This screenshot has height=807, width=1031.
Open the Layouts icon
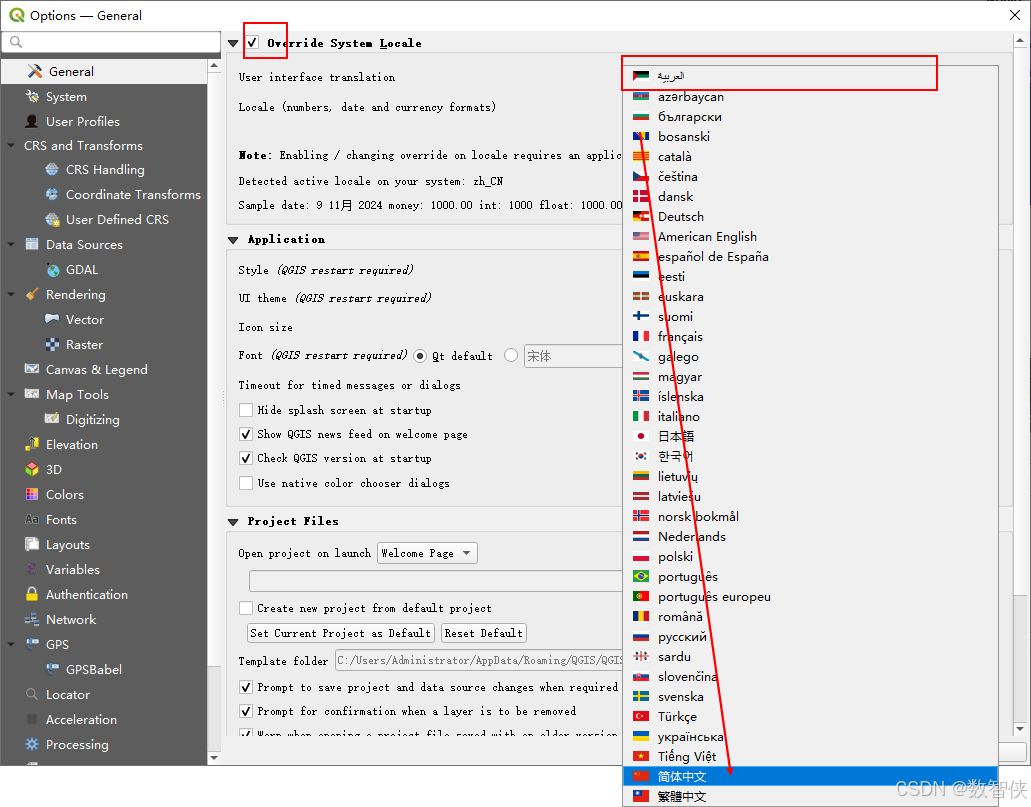(32, 544)
